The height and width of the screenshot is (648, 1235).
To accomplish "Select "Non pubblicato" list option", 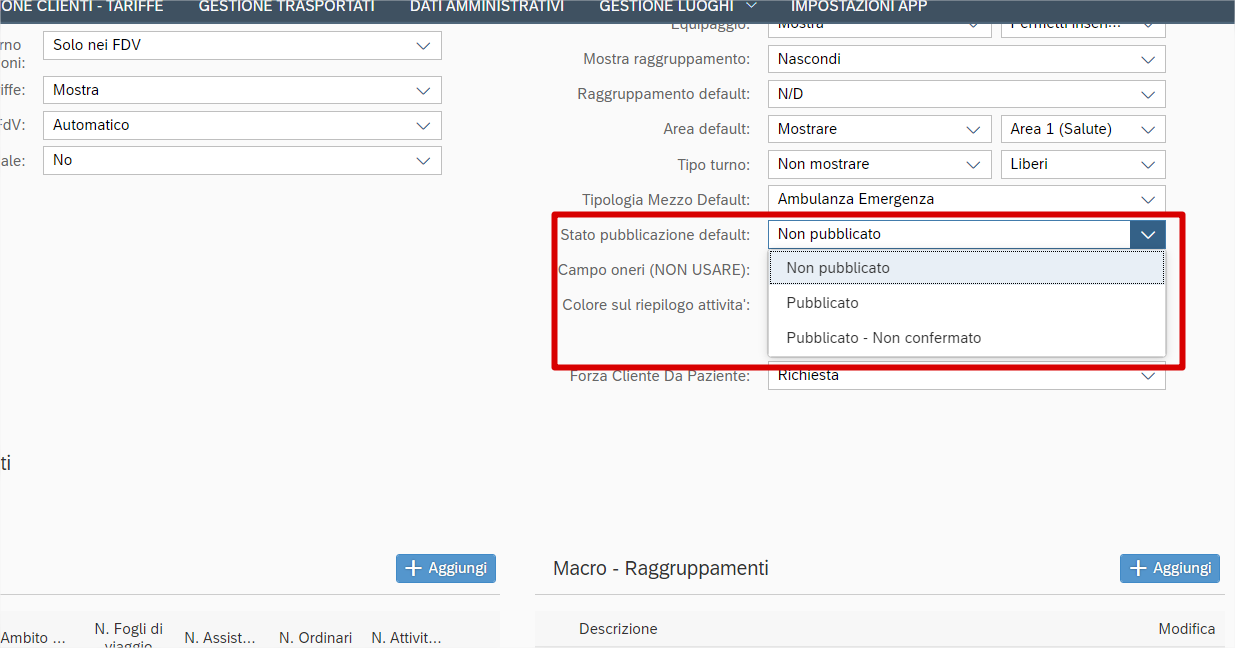I will point(837,268).
